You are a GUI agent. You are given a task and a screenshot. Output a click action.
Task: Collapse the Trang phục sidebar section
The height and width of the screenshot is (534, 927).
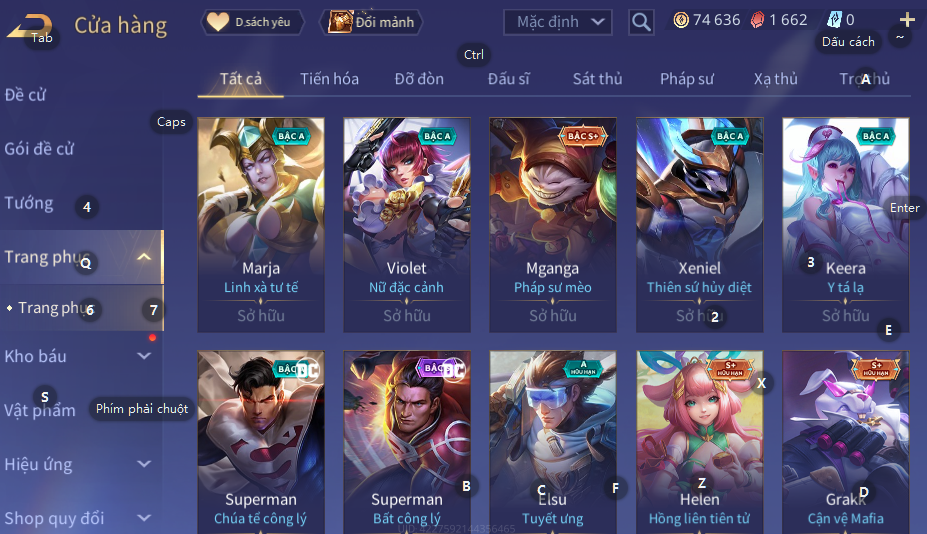144,257
